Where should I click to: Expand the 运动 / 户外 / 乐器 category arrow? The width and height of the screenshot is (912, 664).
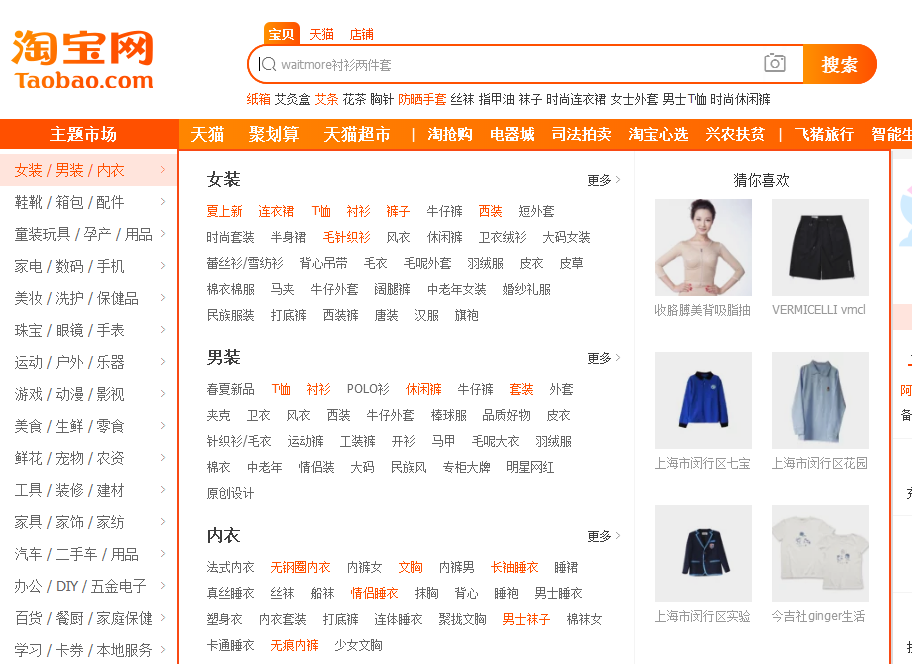point(163,362)
